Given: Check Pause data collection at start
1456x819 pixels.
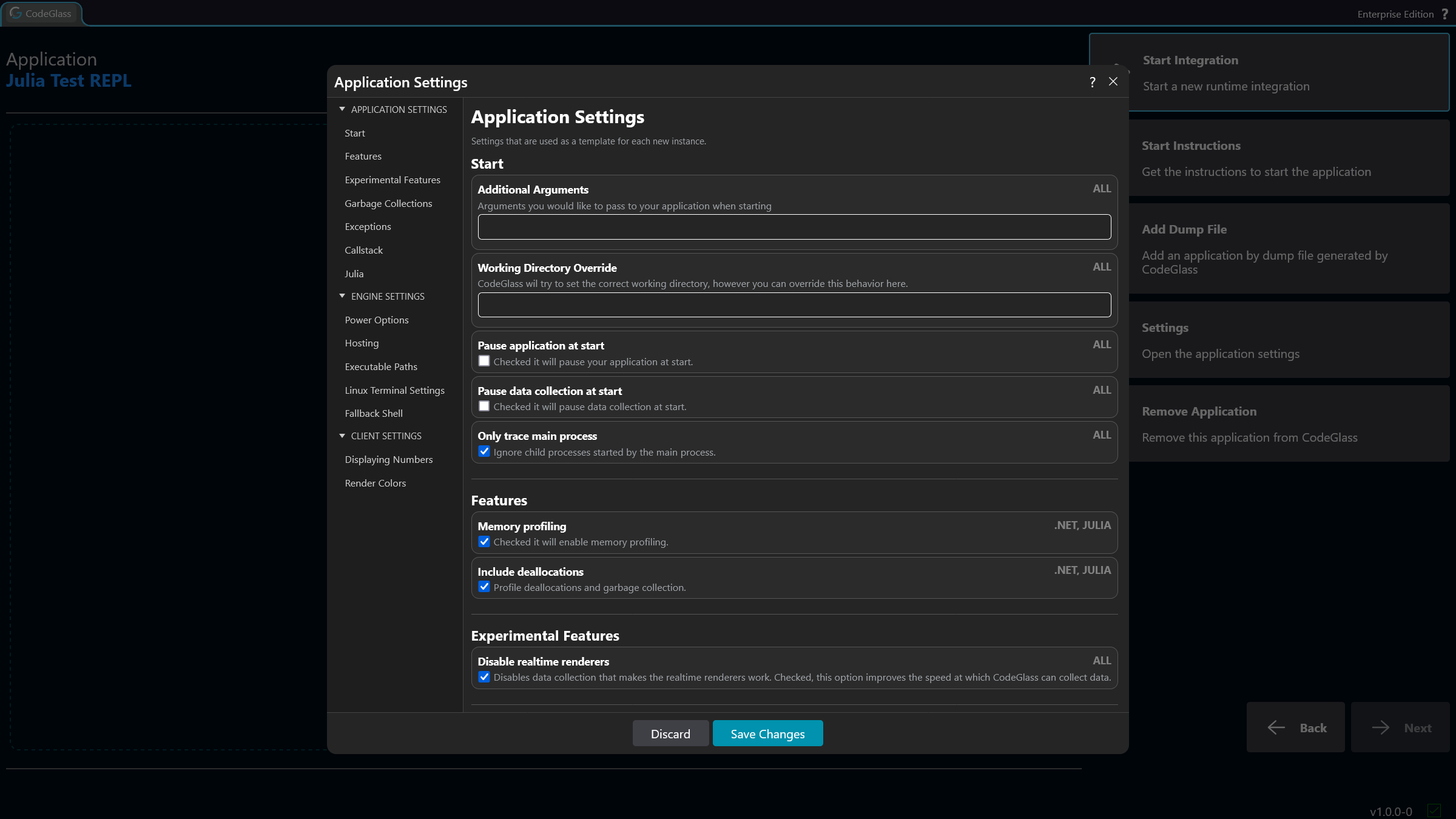Looking at the screenshot, I should (484, 406).
